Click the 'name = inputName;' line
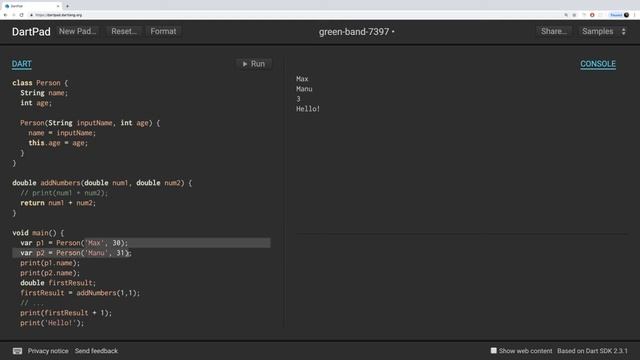Image resolution: width=640 pixels, height=360 pixels. click(62, 133)
